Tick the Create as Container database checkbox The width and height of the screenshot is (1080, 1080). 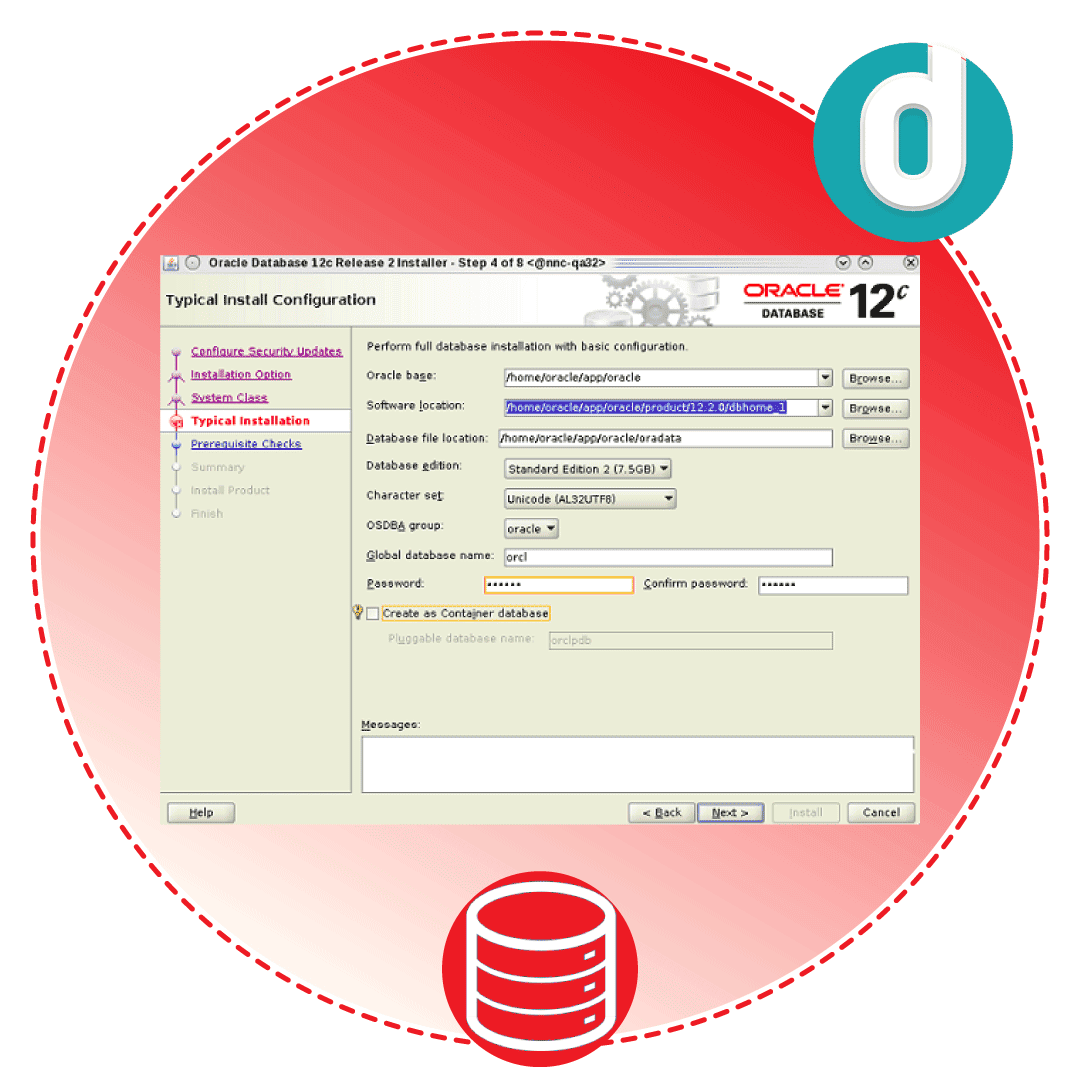click(x=373, y=613)
